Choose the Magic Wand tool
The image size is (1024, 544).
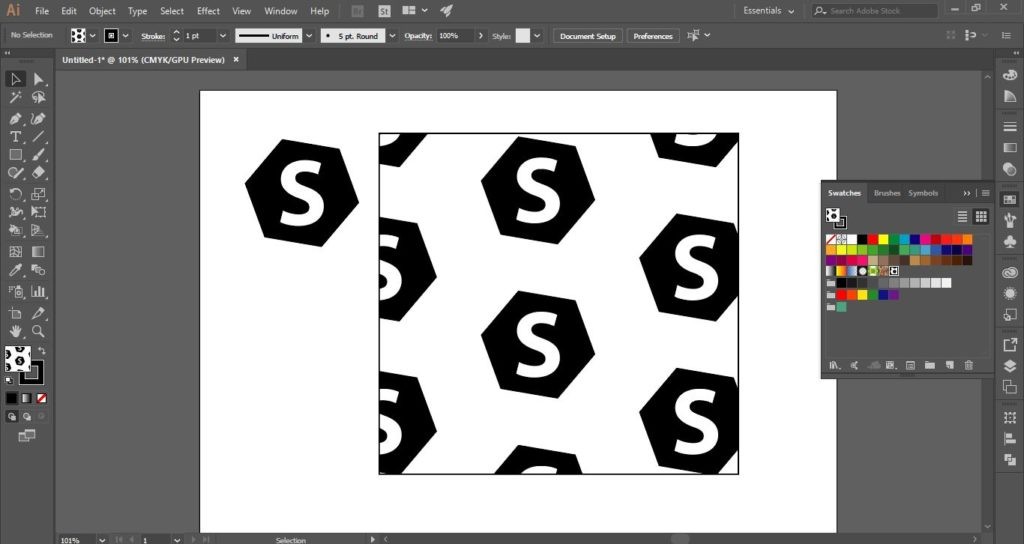[15, 97]
